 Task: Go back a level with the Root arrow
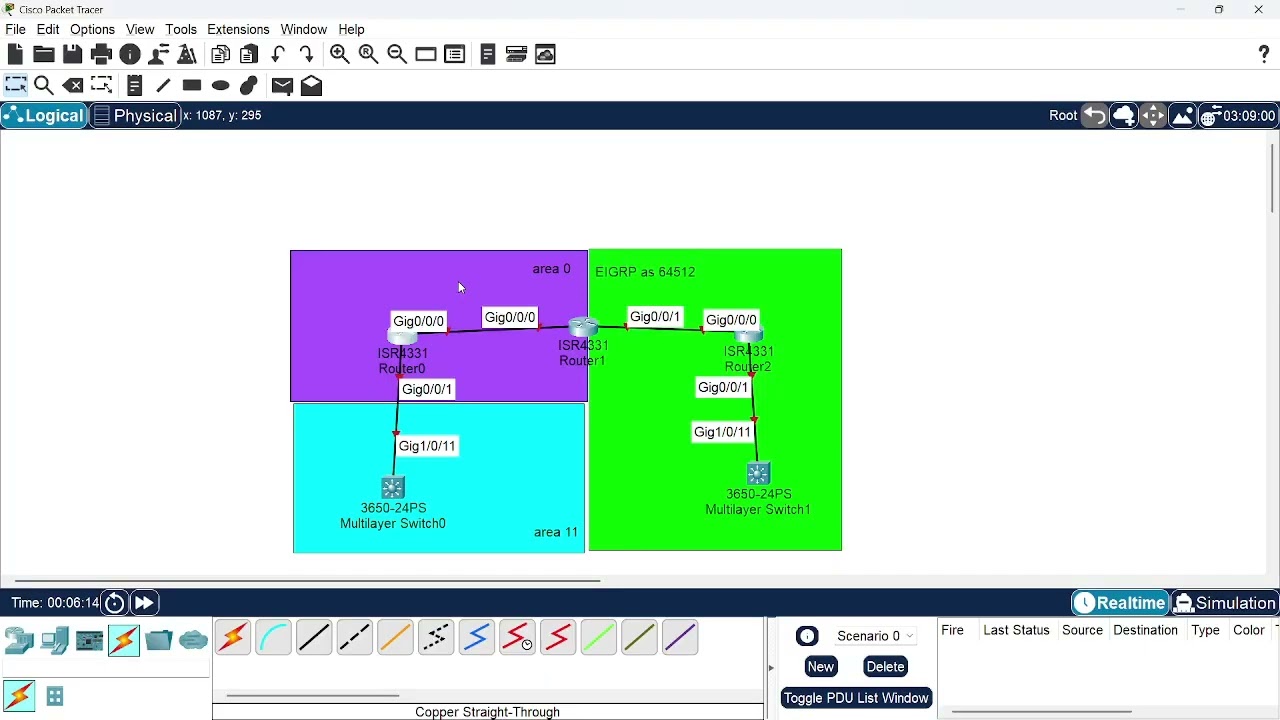(1095, 116)
